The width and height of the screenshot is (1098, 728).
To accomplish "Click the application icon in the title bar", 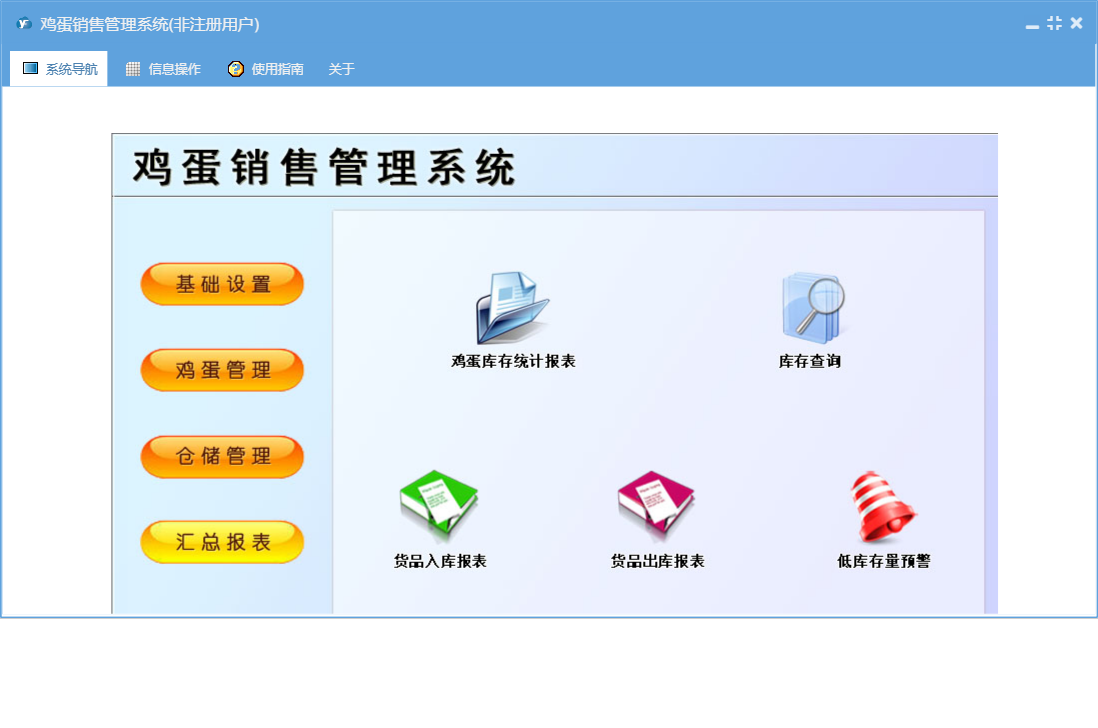I will (x=24, y=24).
